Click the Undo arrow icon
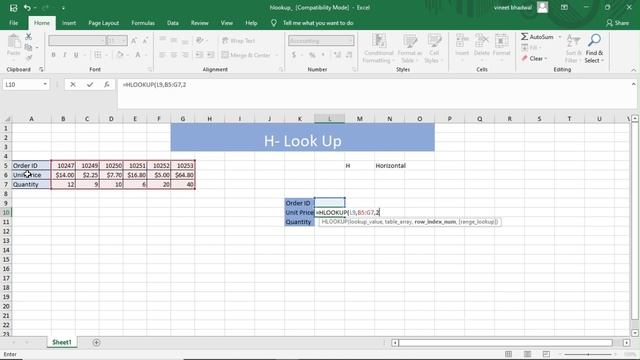This screenshot has width=640, height=360. click(27, 8)
